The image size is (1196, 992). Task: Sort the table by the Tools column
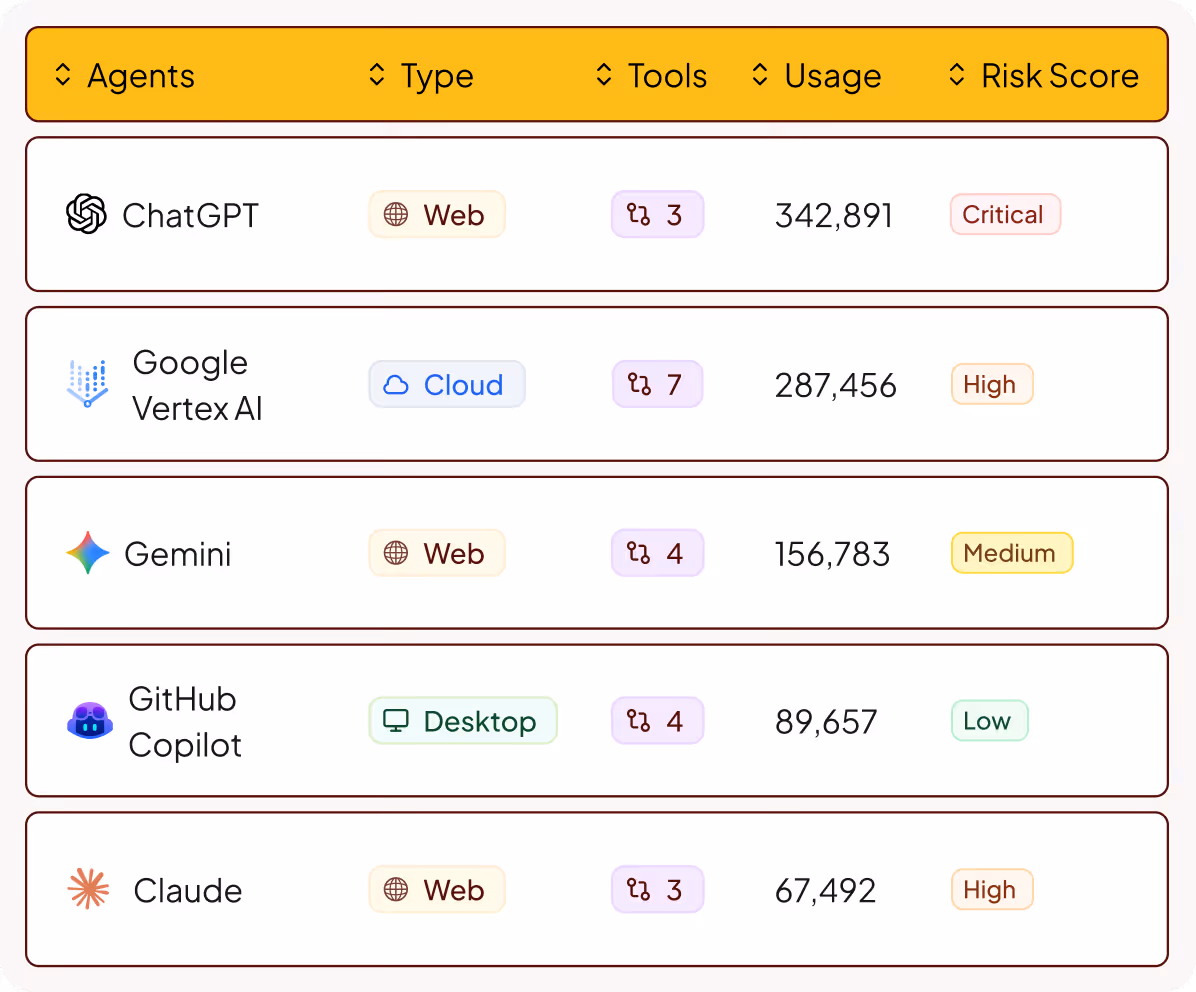(x=604, y=75)
